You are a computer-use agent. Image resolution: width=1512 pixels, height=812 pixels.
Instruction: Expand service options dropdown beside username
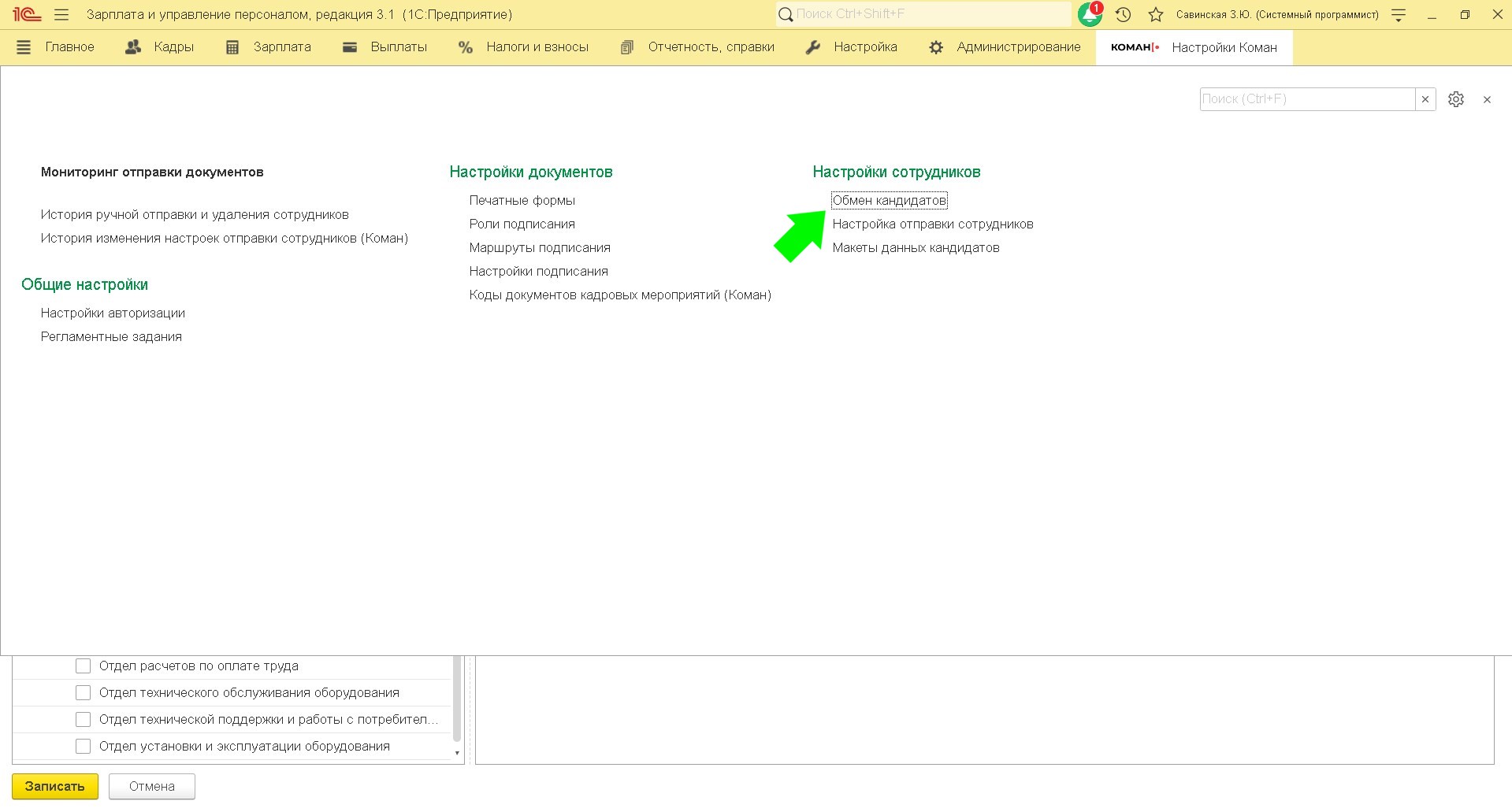pos(1399,15)
